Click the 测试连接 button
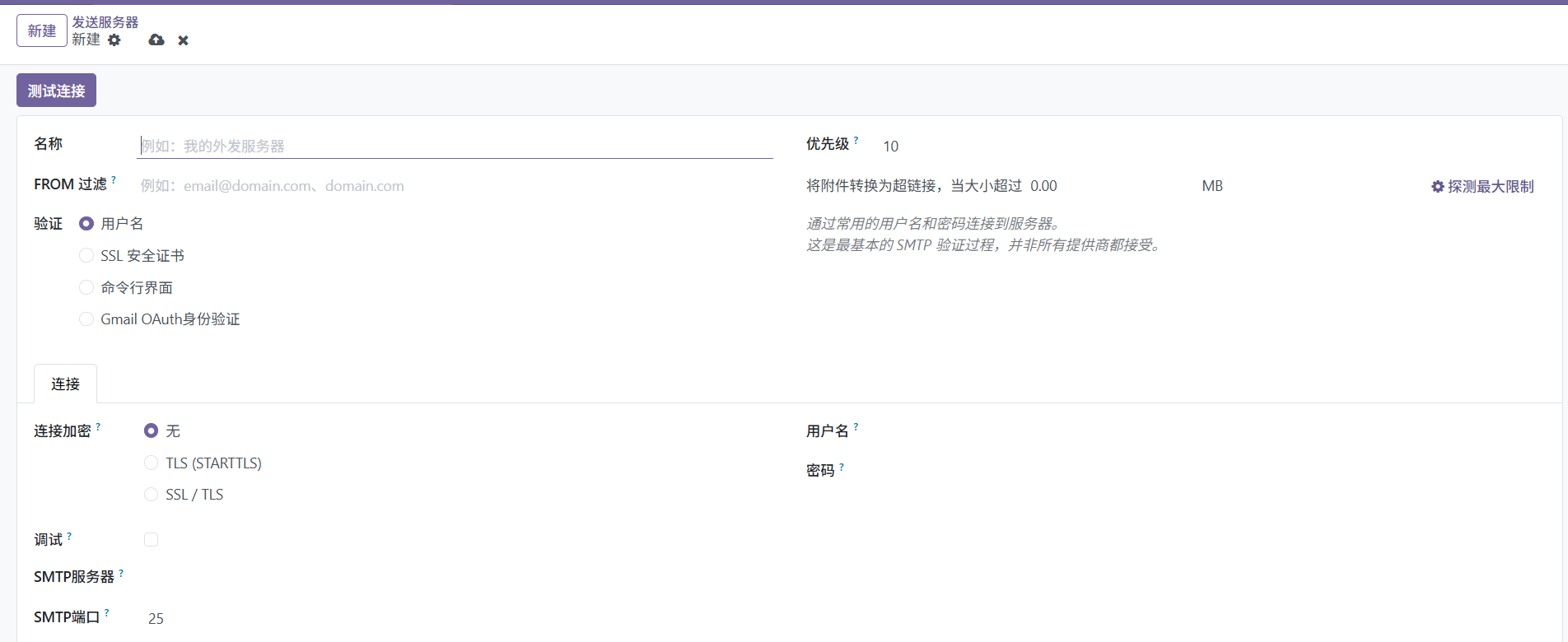 56,91
